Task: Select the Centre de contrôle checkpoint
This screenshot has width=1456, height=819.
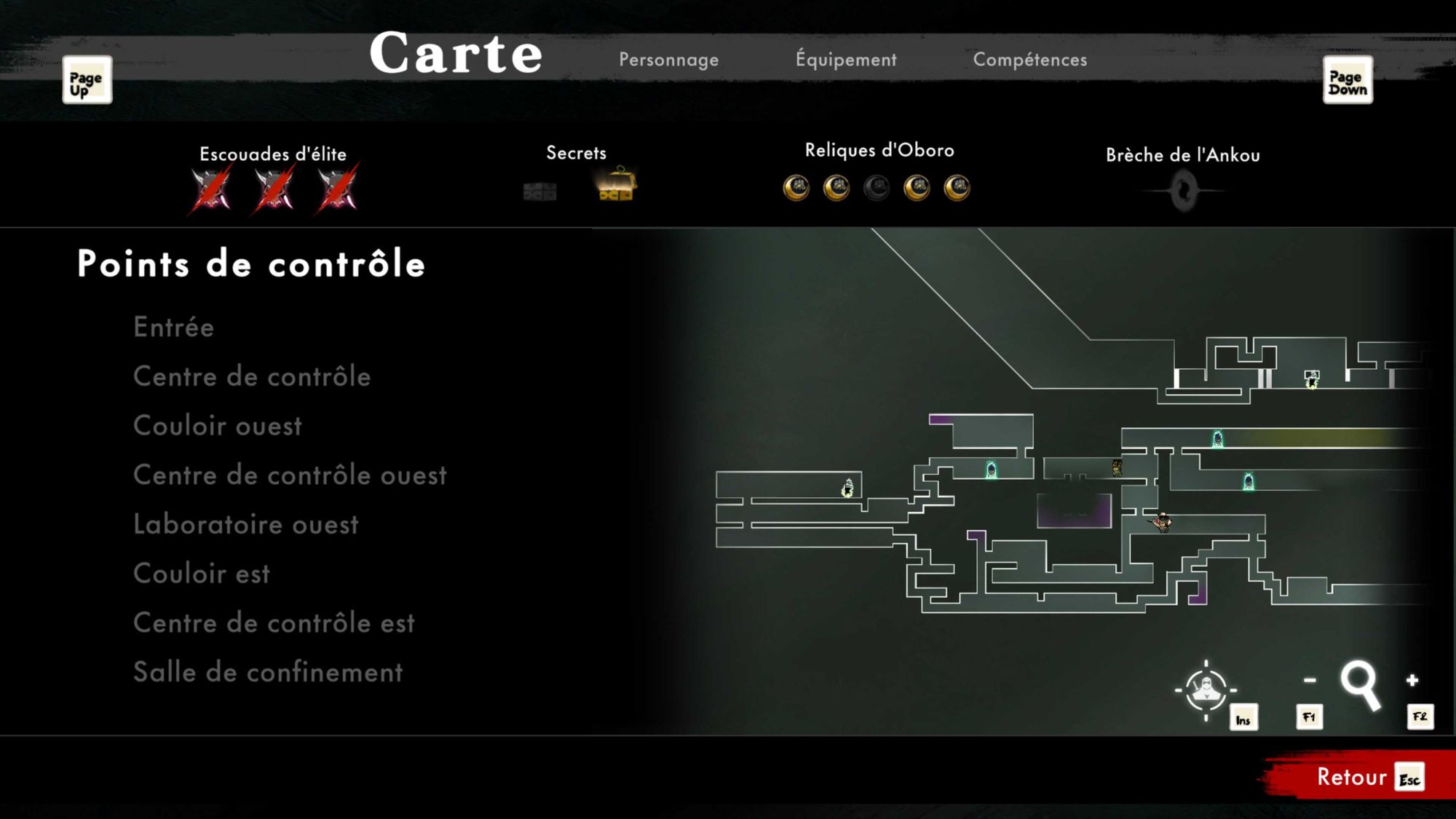Action: point(252,376)
